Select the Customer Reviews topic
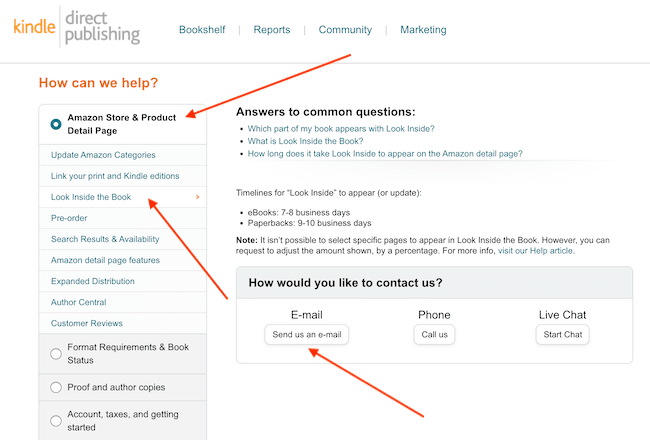Image resolution: width=650 pixels, height=440 pixels. 87,323
